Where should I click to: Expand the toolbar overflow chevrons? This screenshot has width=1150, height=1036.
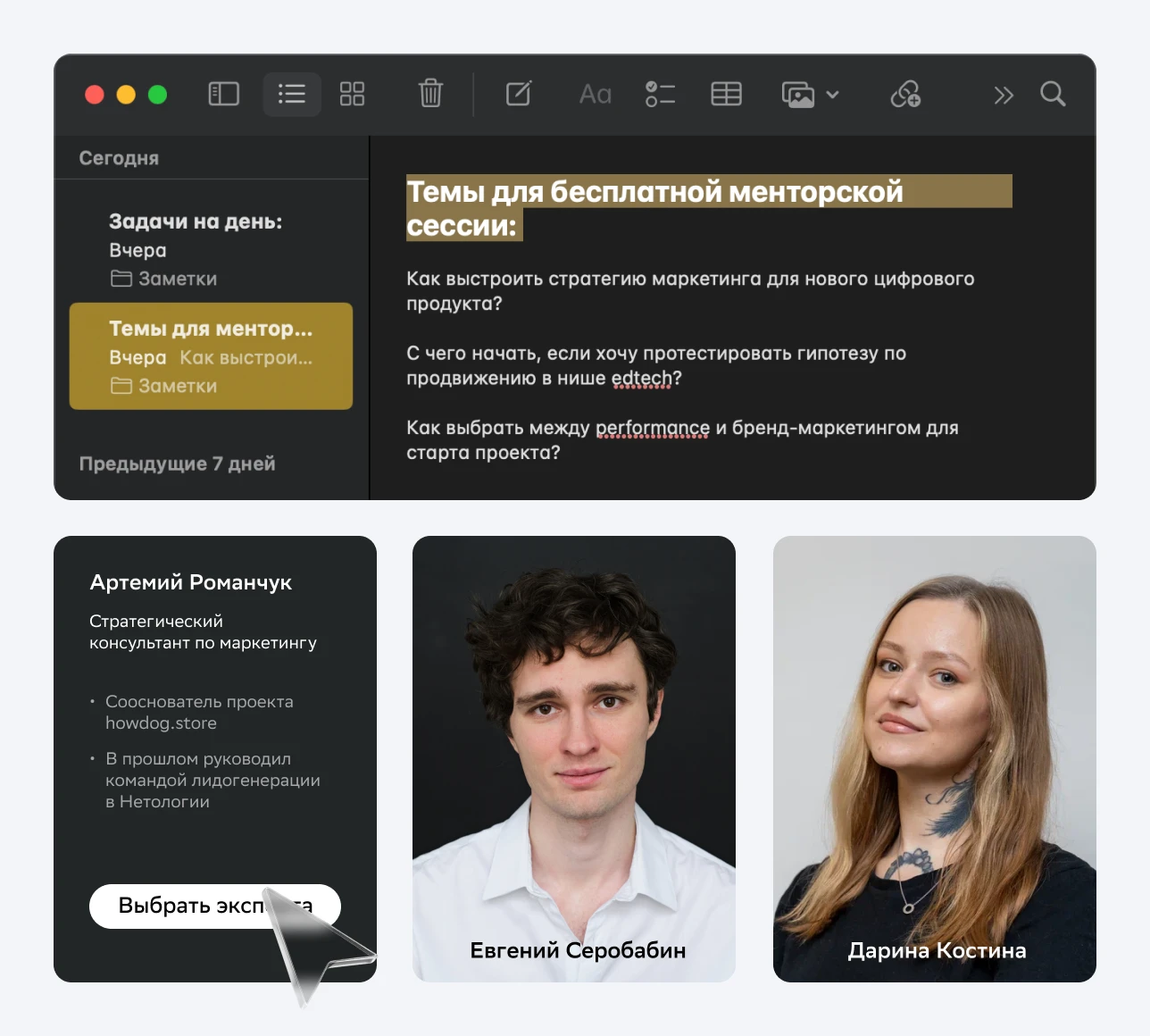click(x=1004, y=95)
